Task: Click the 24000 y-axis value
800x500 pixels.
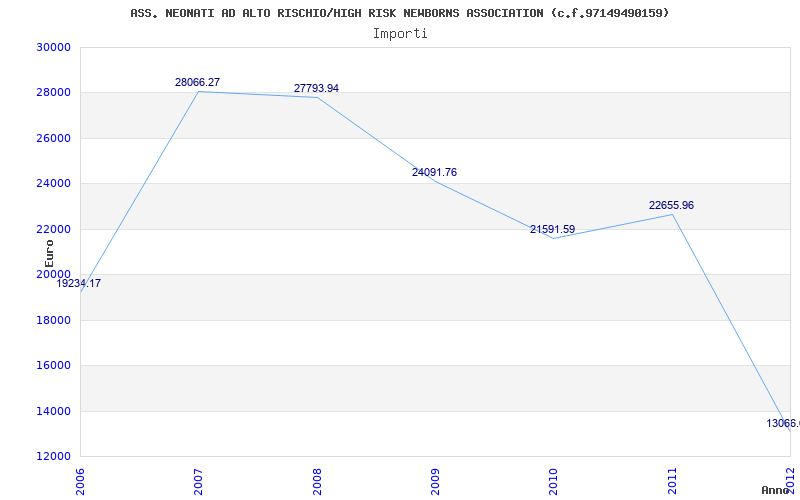Action: pos(53,184)
